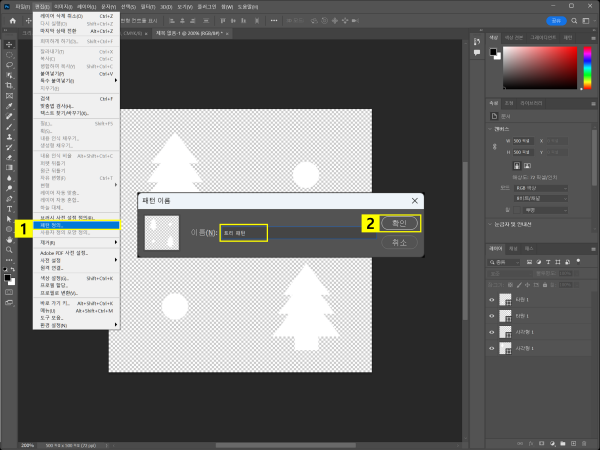Toggle the lock image pixels brush icon
This screenshot has width=600, height=450.
pos(519,285)
